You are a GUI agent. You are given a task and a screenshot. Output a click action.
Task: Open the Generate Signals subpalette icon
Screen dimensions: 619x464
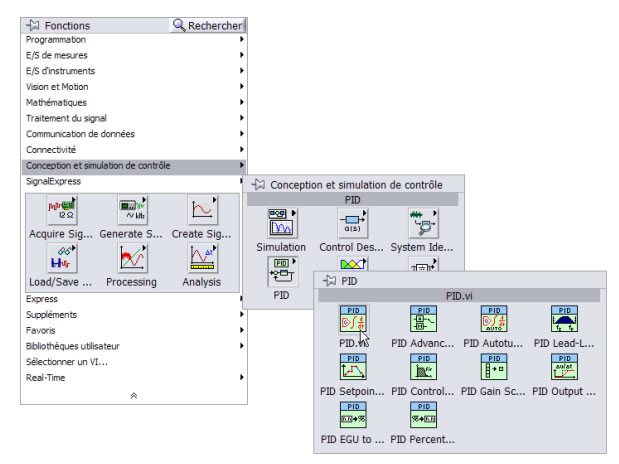133,210
